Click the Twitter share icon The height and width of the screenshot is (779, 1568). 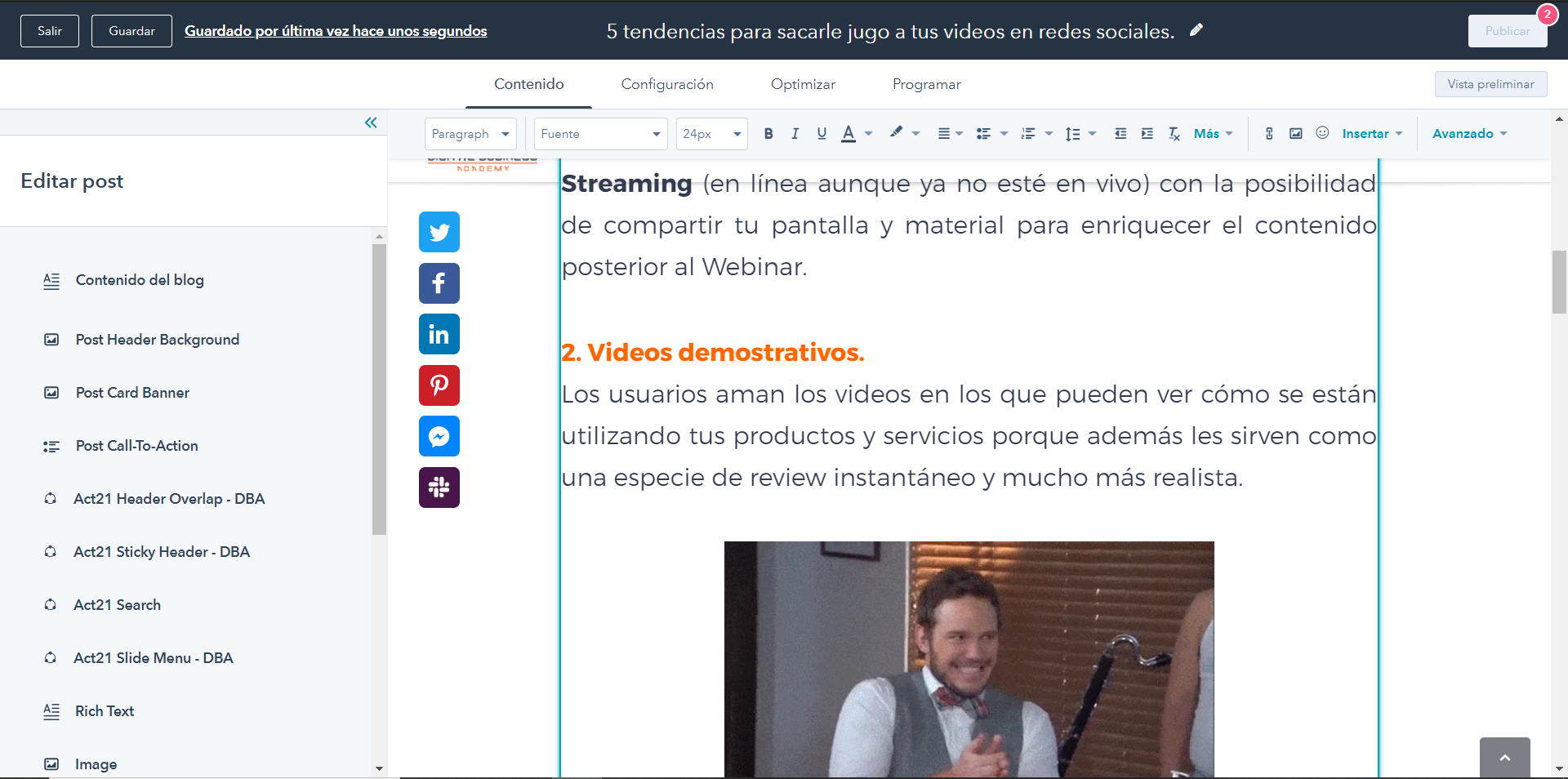pyautogui.click(x=439, y=233)
